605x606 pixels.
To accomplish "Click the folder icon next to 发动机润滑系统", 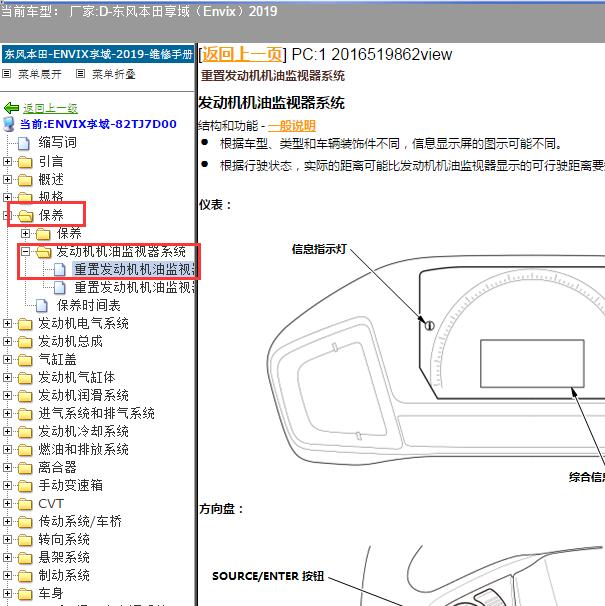I will click(25, 396).
